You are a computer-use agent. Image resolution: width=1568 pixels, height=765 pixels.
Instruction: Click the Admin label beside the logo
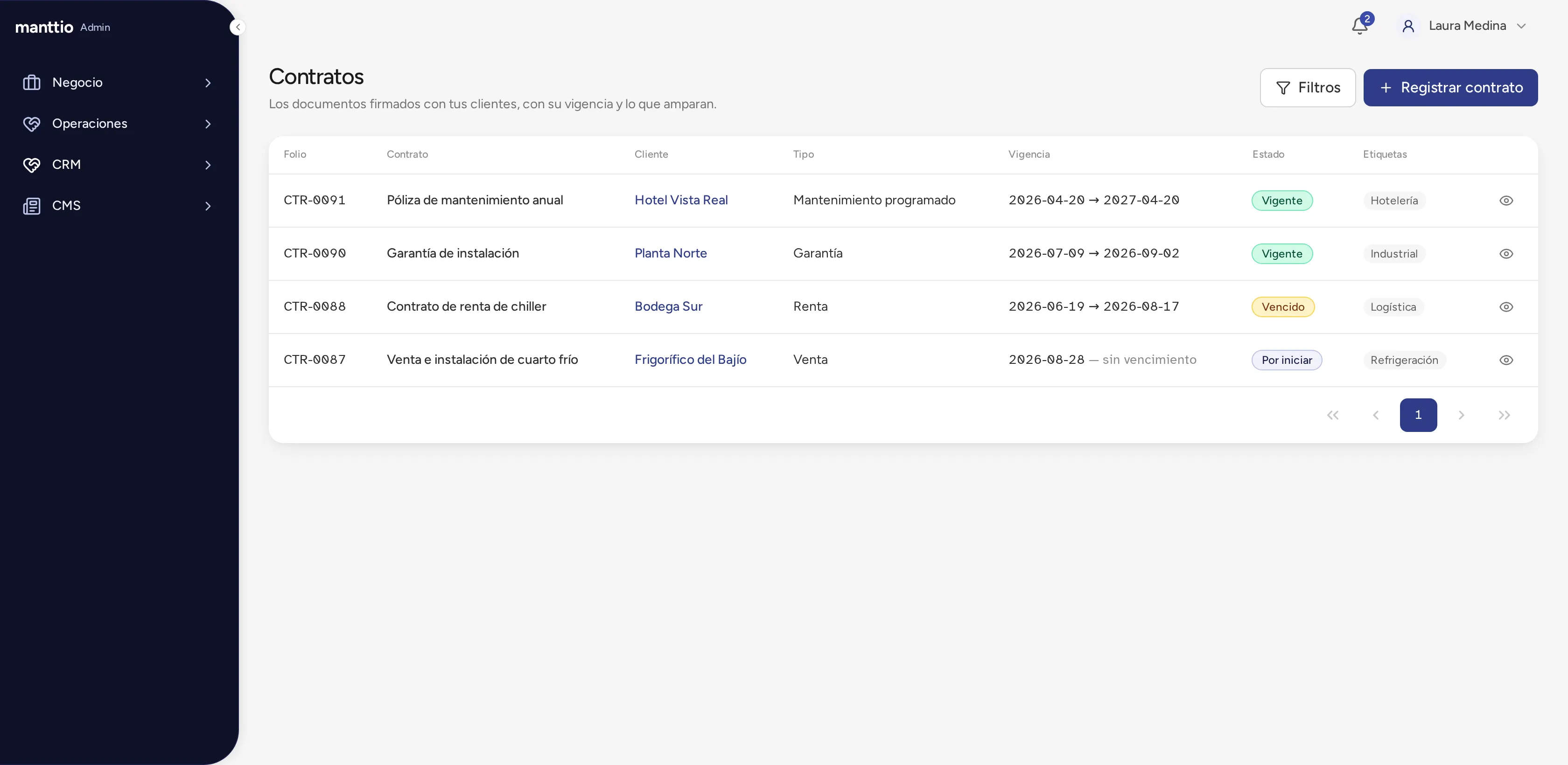click(95, 28)
